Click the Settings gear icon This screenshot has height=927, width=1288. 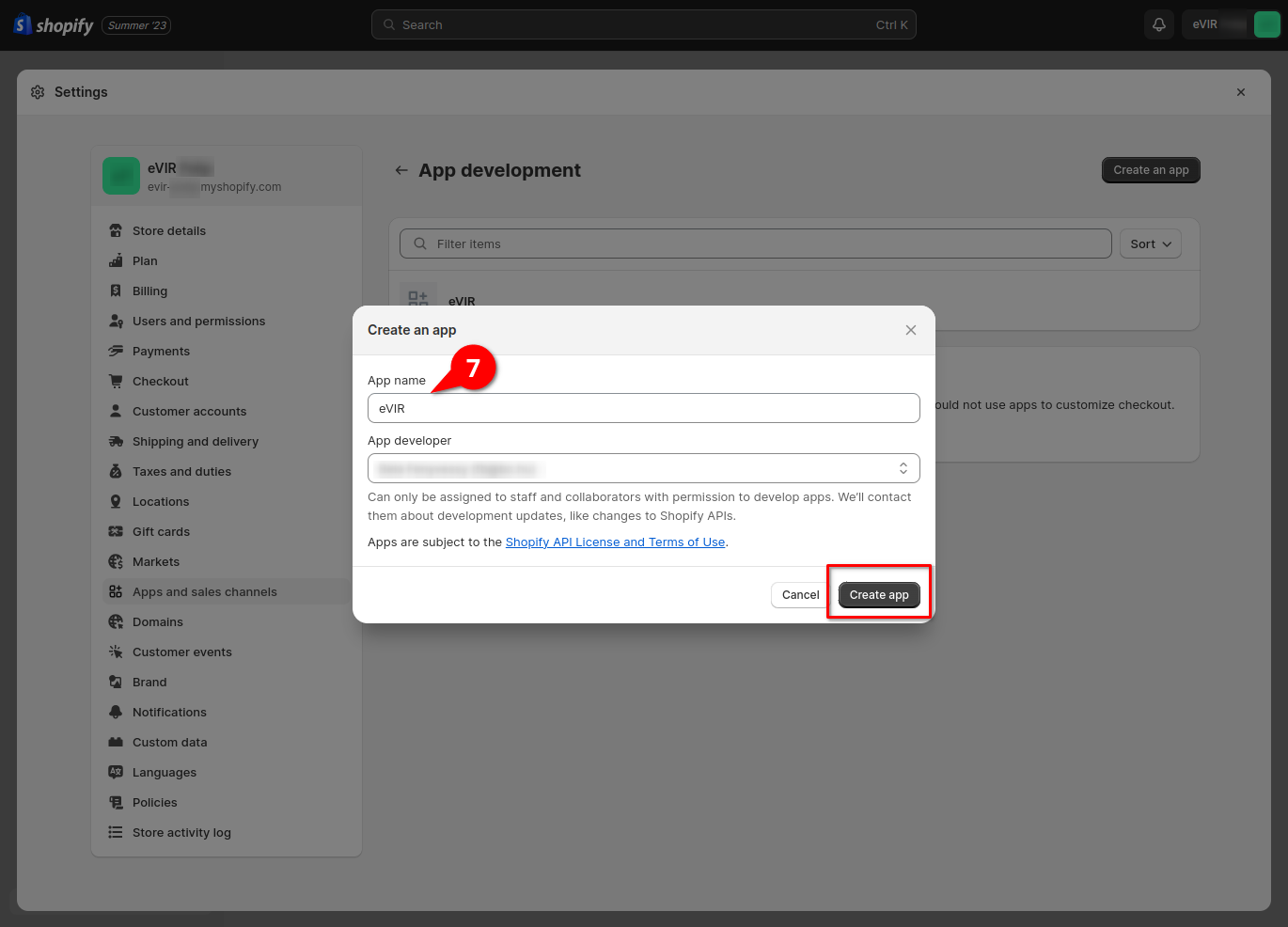38,92
